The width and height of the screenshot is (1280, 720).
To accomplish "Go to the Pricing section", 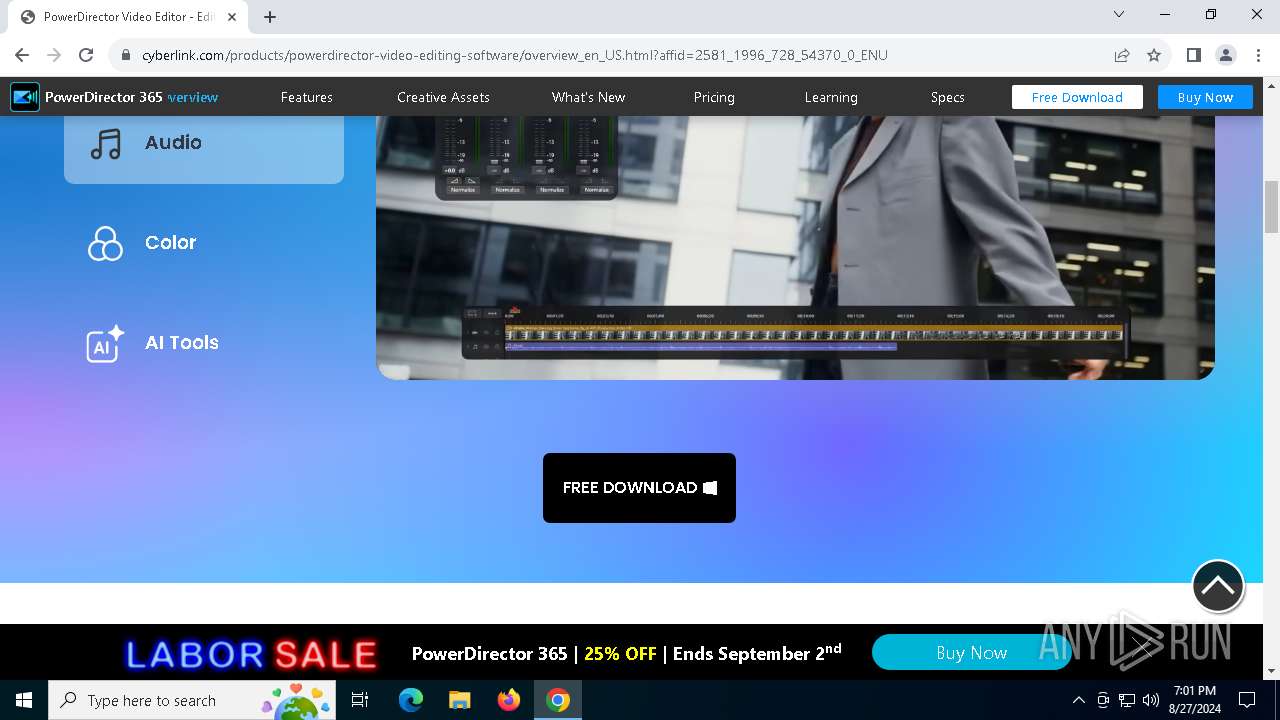I will click(x=714, y=97).
